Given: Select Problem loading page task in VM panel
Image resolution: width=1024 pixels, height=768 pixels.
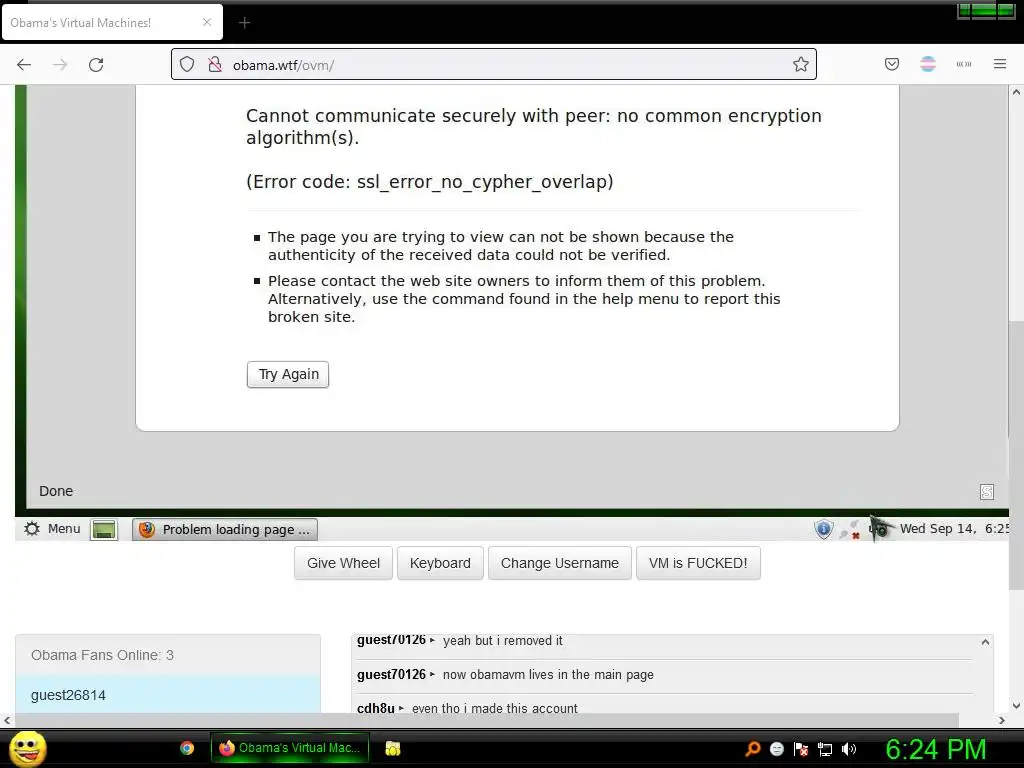Looking at the screenshot, I should pos(225,530).
